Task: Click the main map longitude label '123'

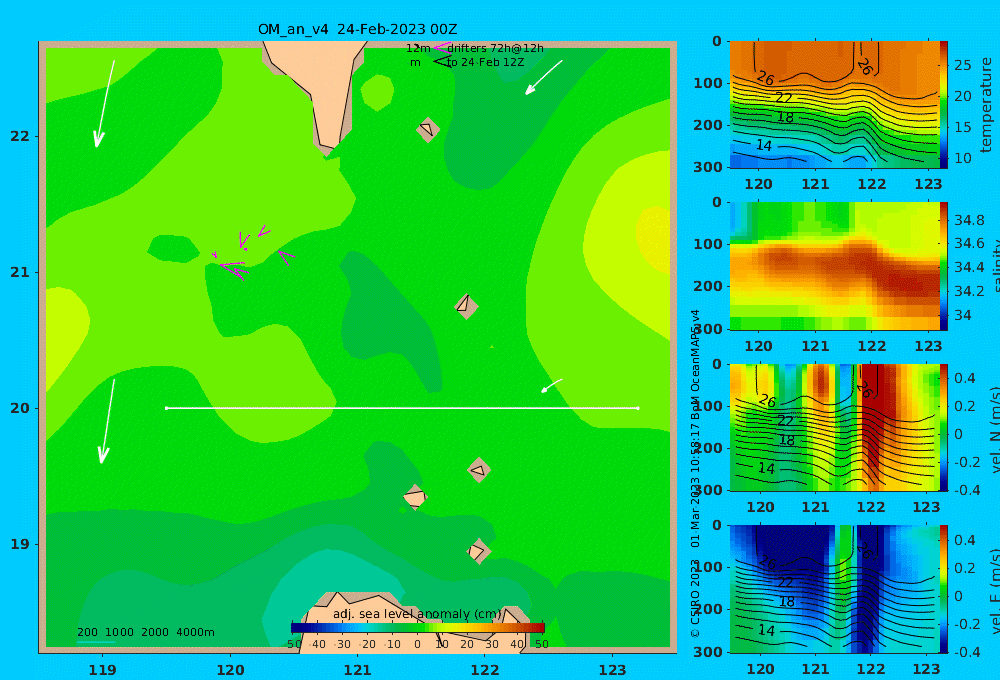Action: tap(612, 670)
